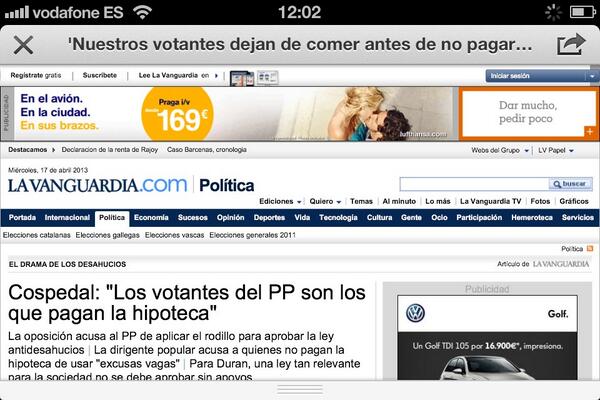
Task: Click the orange plus icon on ad
Action: (590, 131)
